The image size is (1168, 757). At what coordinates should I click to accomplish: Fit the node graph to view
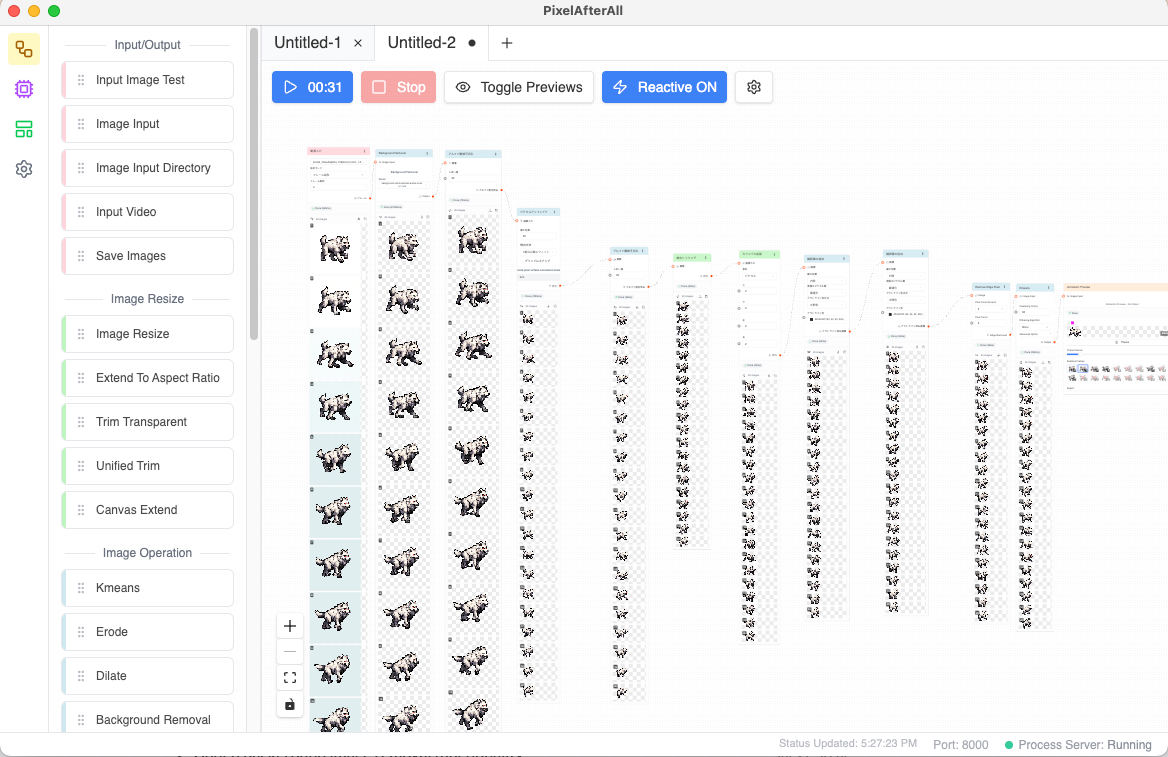point(290,677)
